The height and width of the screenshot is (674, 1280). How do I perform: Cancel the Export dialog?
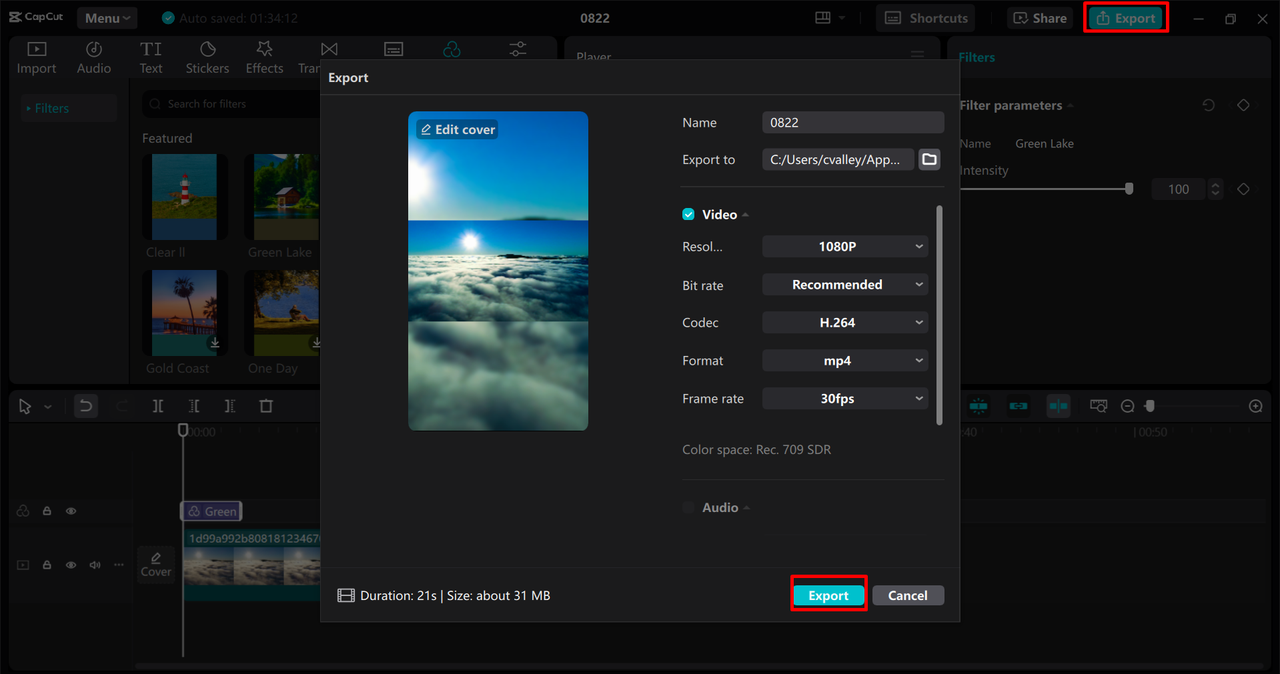tap(908, 595)
